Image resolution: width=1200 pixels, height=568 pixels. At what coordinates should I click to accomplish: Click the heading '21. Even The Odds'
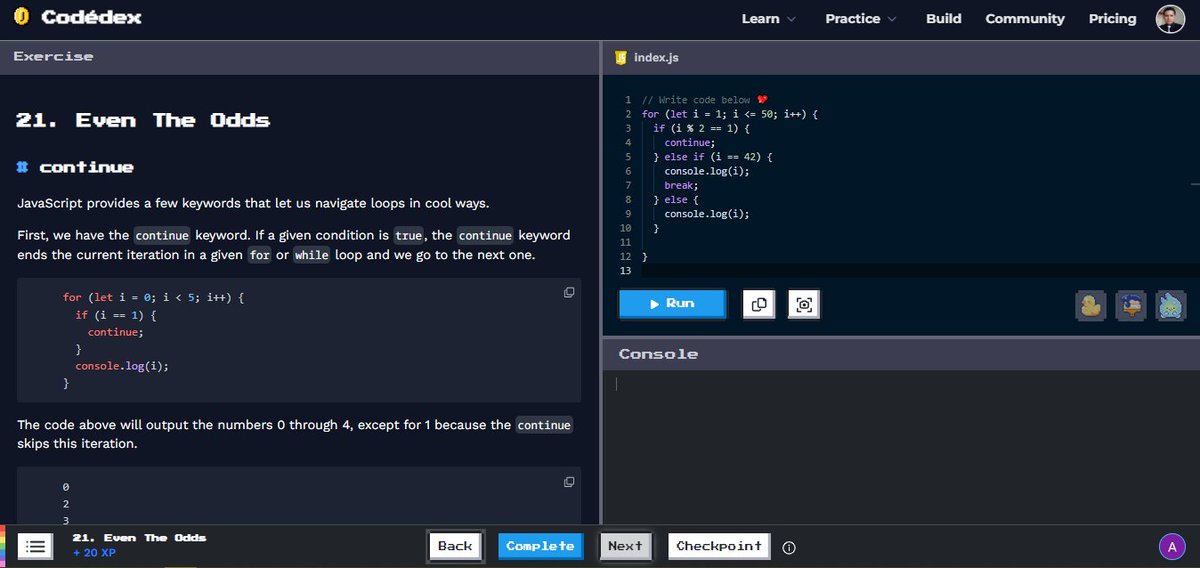(x=143, y=120)
